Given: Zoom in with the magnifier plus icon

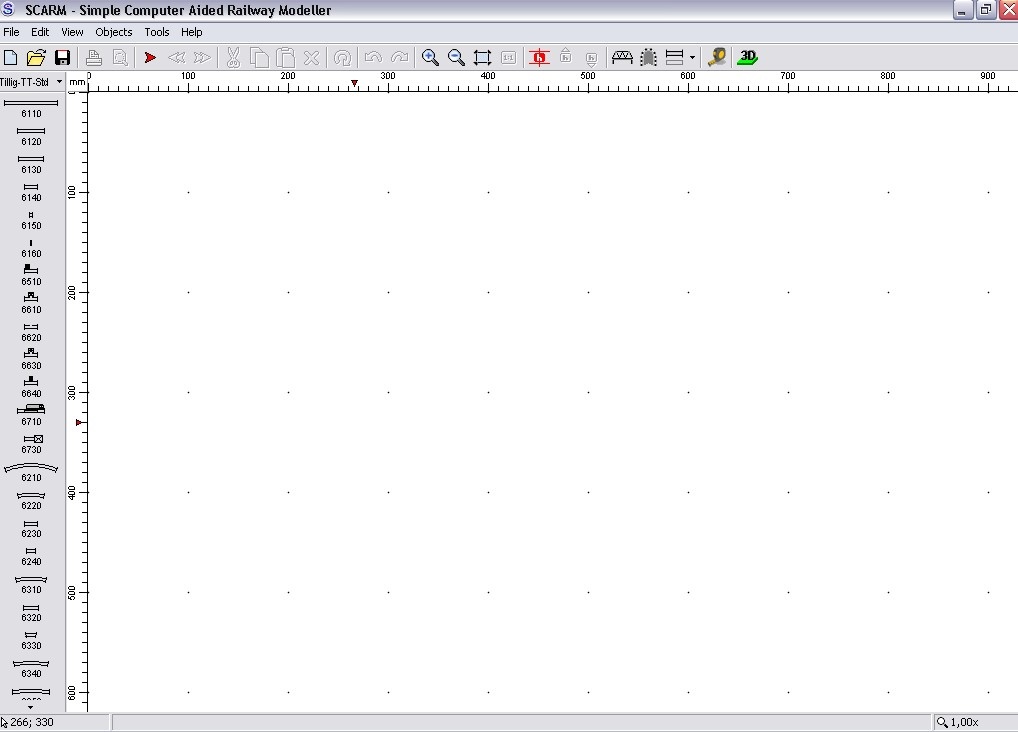Looking at the screenshot, I should 430,58.
